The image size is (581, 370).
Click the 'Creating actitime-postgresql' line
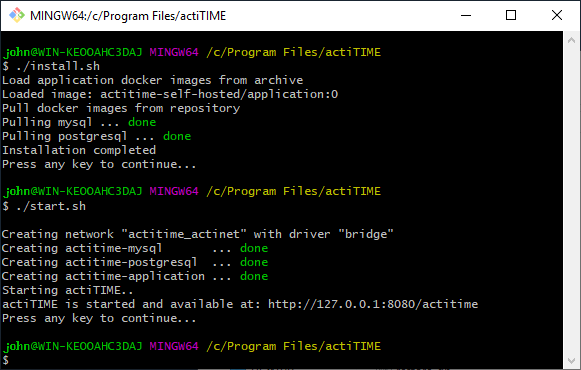tap(135, 262)
